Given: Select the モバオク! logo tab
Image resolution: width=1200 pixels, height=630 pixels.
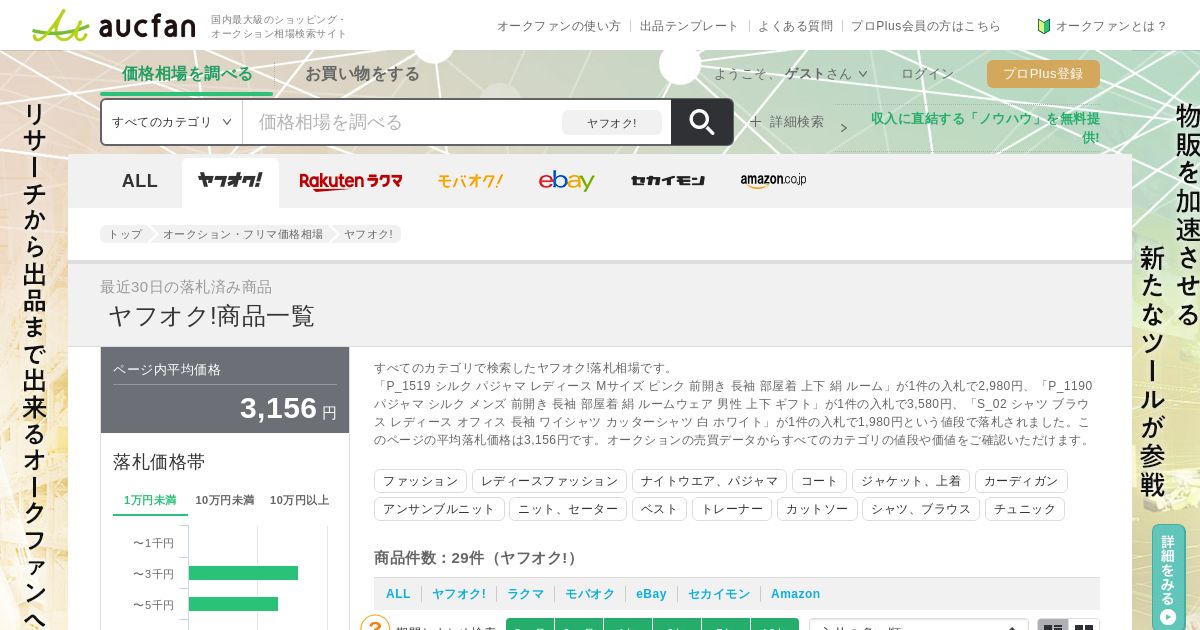Looking at the screenshot, I should (470, 181).
